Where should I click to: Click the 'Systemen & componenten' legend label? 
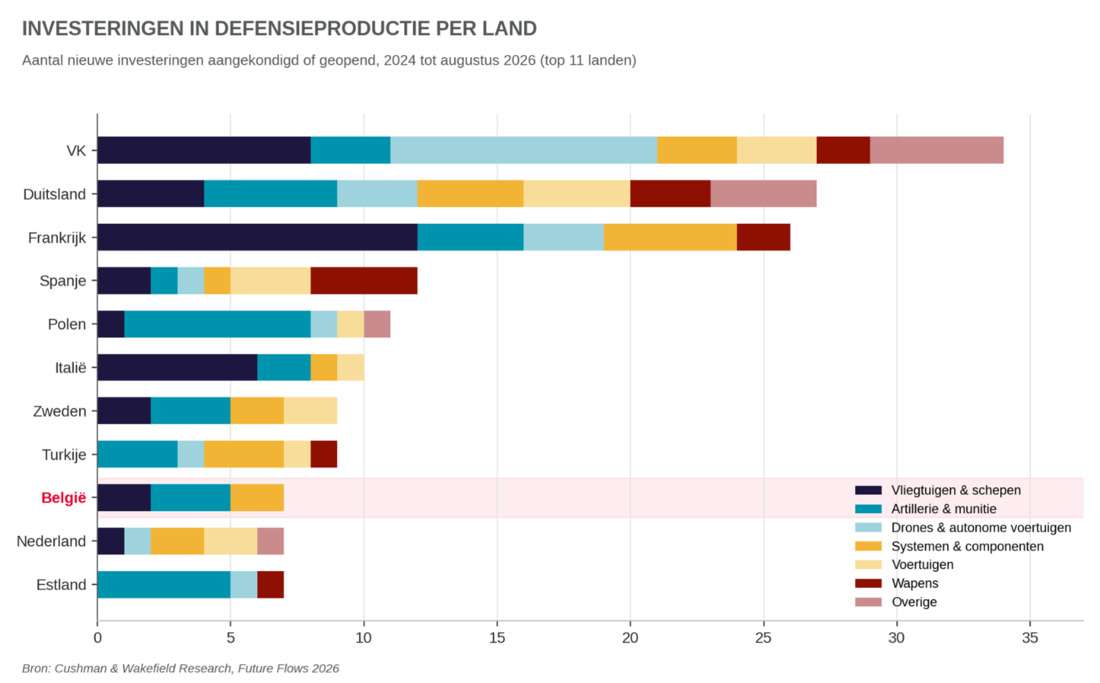tap(967, 546)
